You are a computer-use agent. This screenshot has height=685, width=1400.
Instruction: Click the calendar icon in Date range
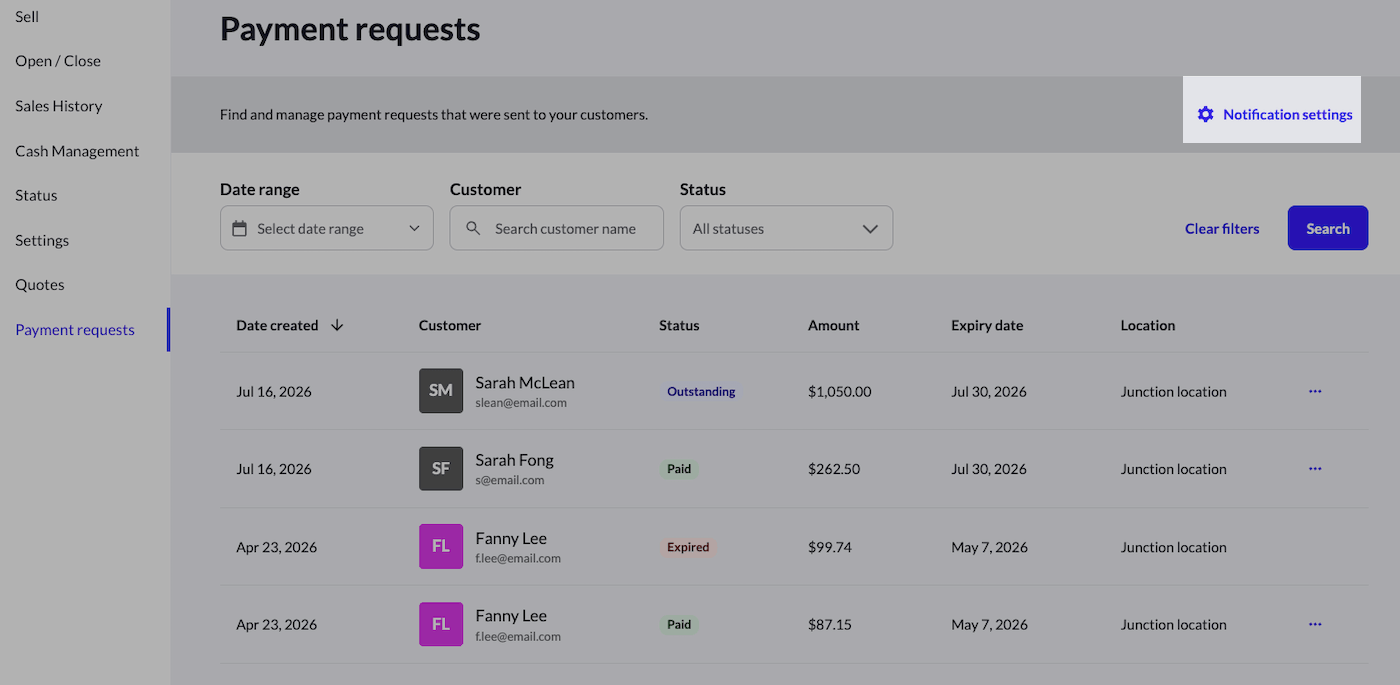[x=240, y=228]
